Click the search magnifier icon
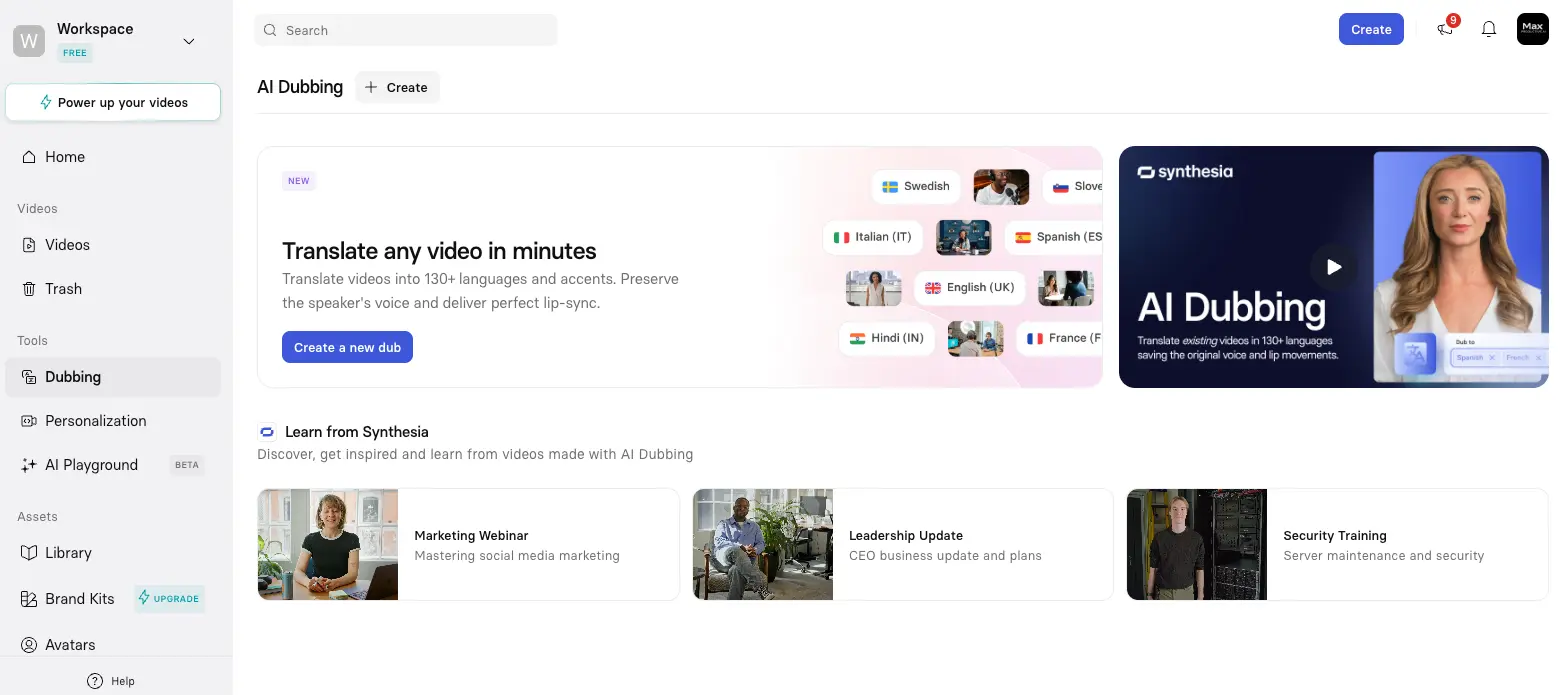This screenshot has height=695, width=1565. [x=270, y=30]
